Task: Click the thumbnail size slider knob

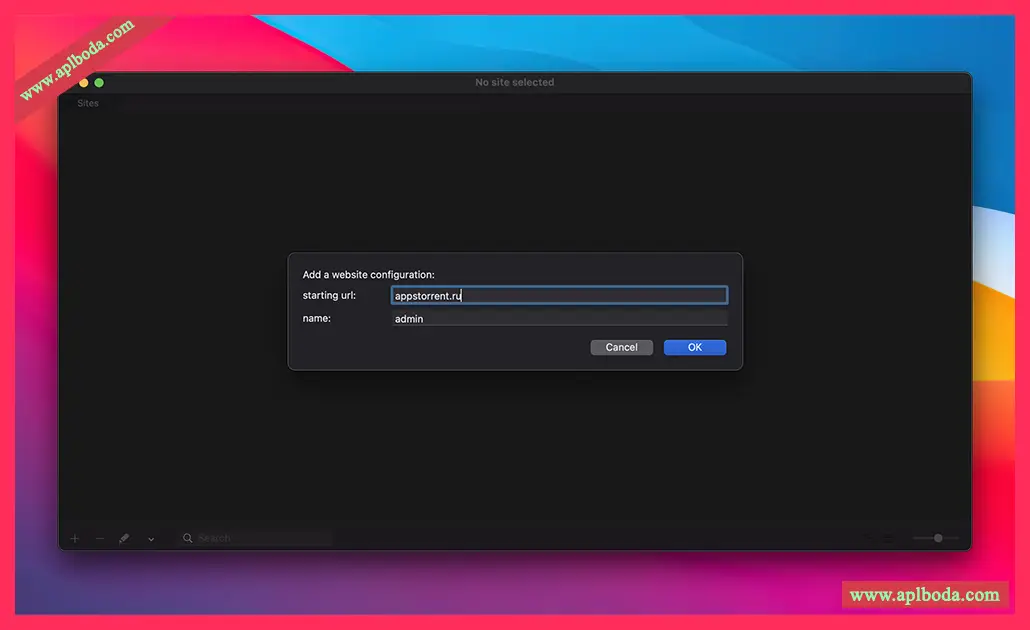Action: [x=938, y=538]
